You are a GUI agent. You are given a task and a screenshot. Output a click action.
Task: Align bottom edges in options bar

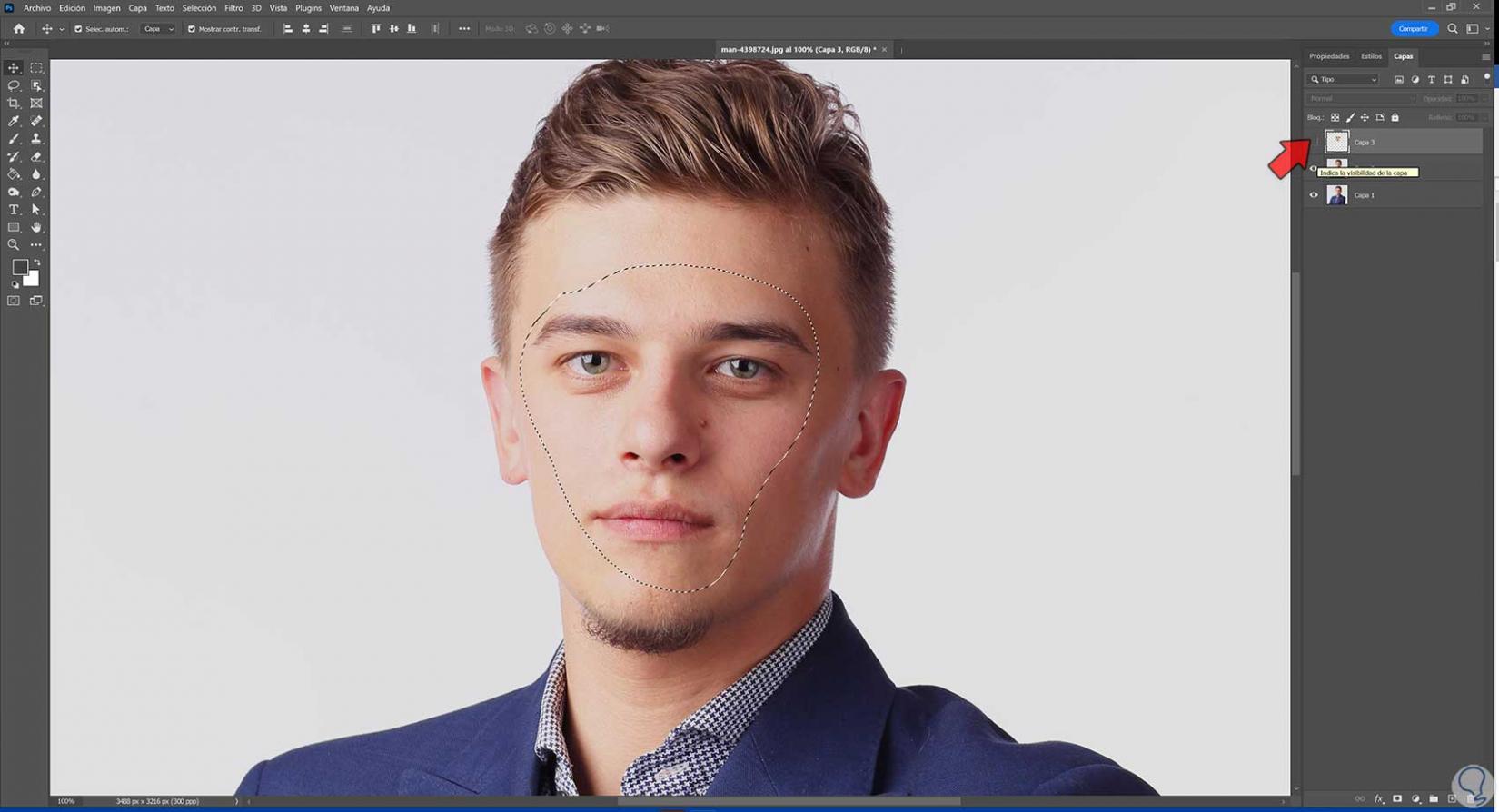coord(412,29)
